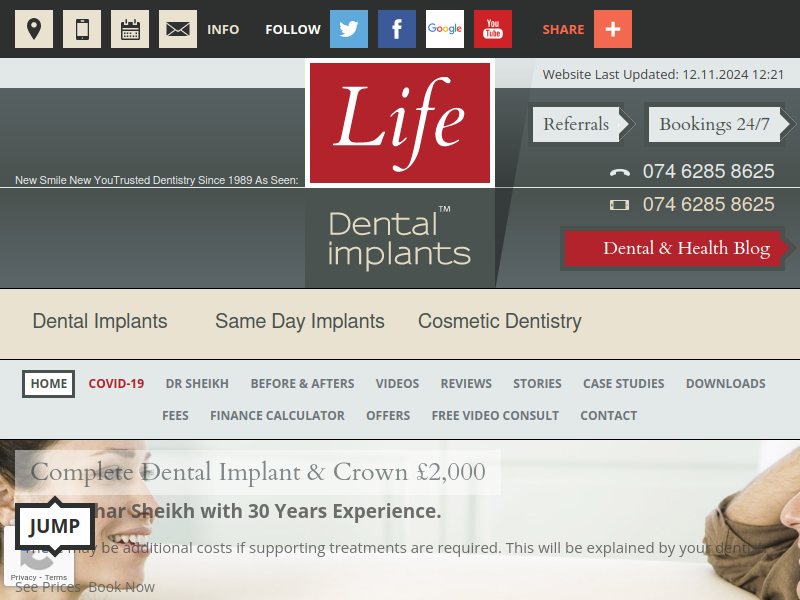Open the COVID-19 page
Screen dimensions: 800x600
[116, 384]
